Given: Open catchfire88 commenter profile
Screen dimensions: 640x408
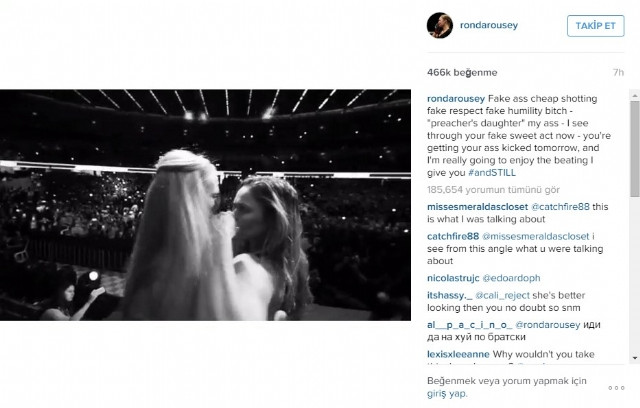Looking at the screenshot, I should pyautogui.click(x=453, y=237).
